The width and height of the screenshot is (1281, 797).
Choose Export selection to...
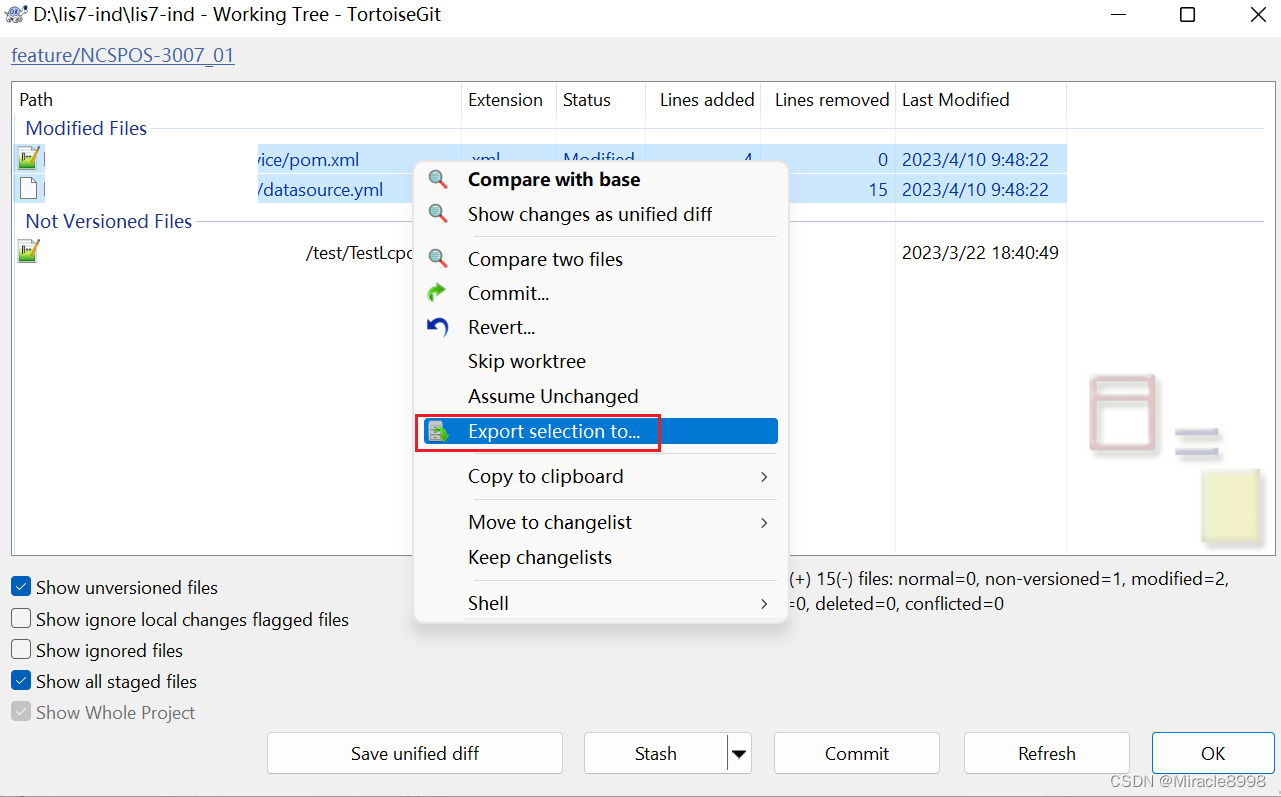[601, 432]
